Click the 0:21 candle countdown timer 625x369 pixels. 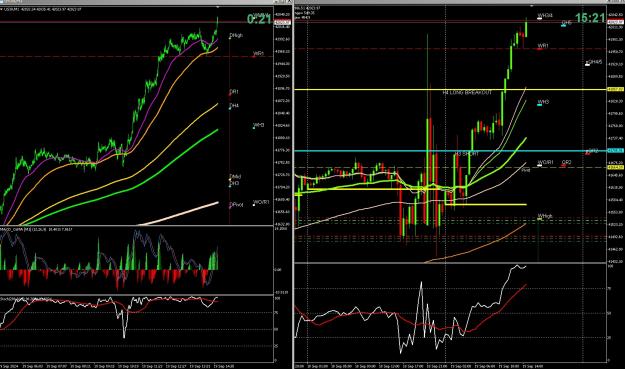(259, 19)
